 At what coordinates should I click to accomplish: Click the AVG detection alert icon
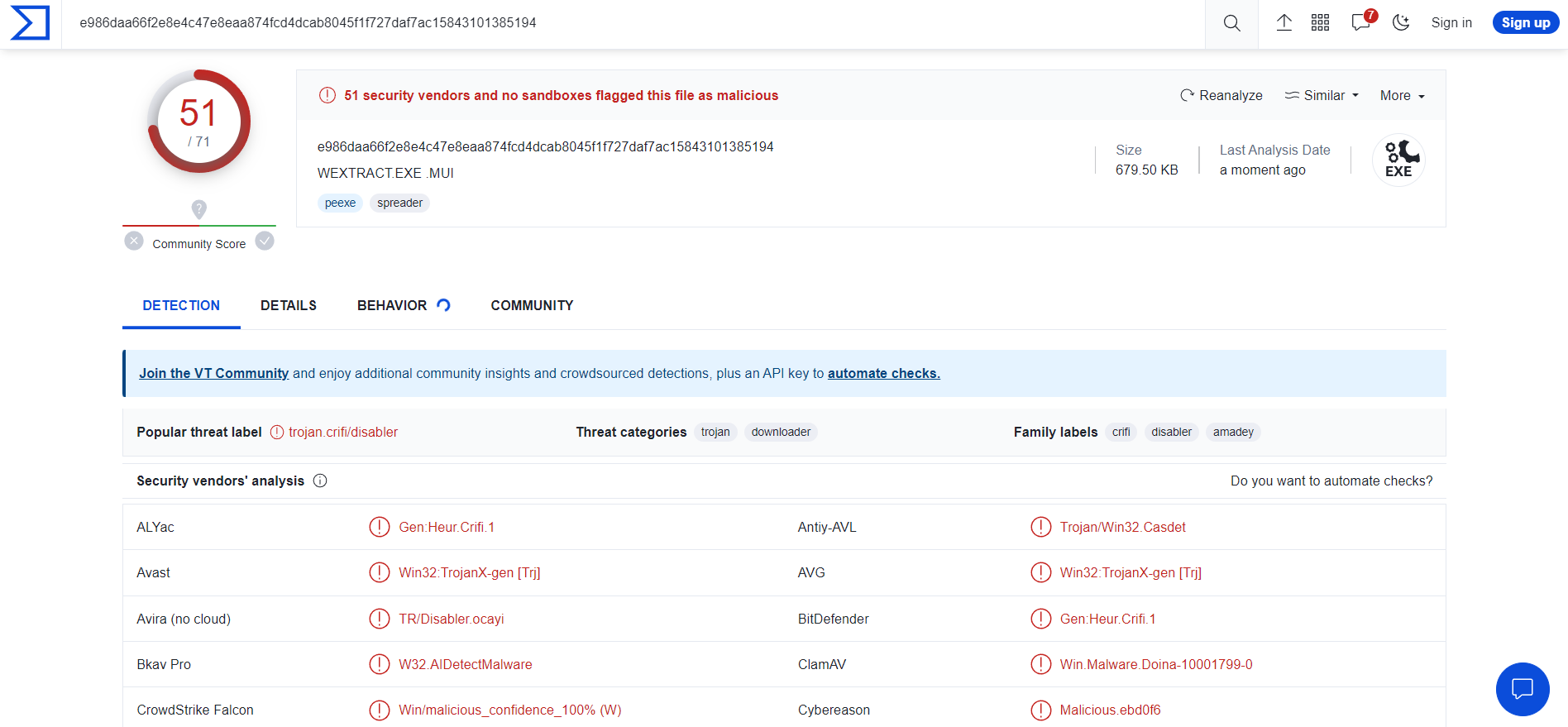click(1041, 572)
